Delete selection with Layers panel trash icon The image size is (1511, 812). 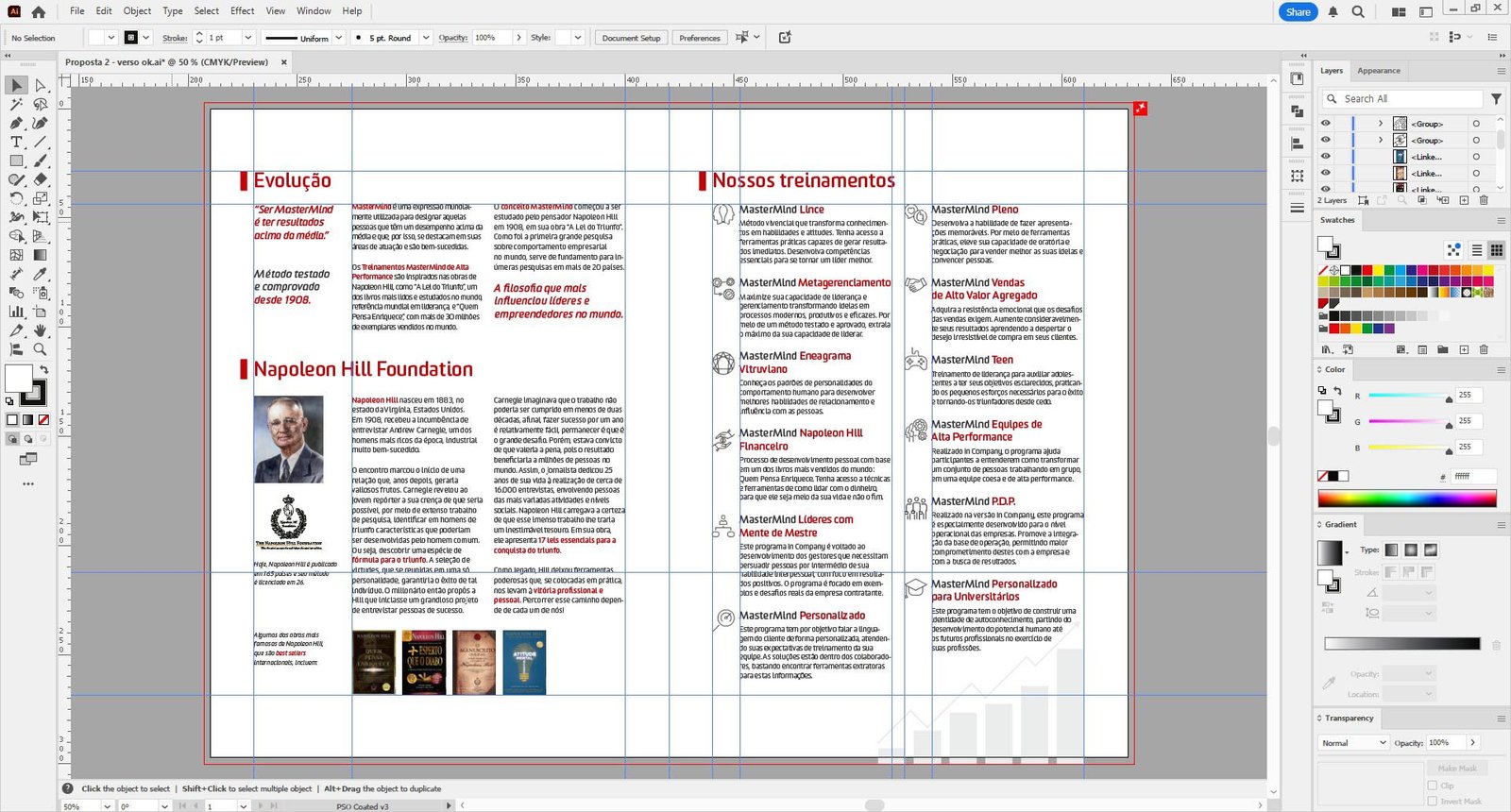[1484, 200]
